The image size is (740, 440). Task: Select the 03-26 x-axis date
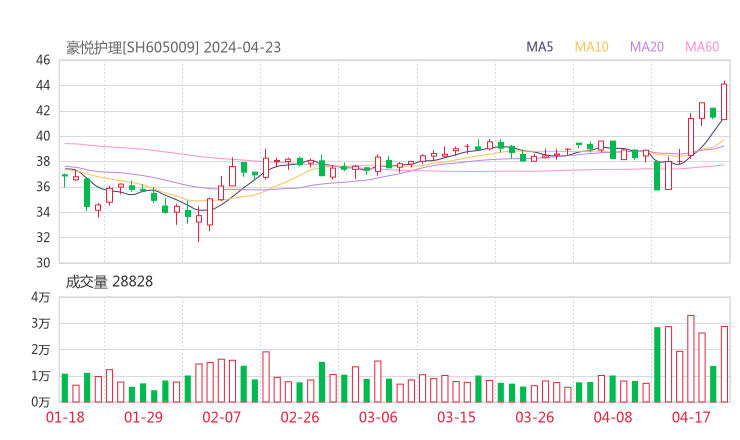535,417
